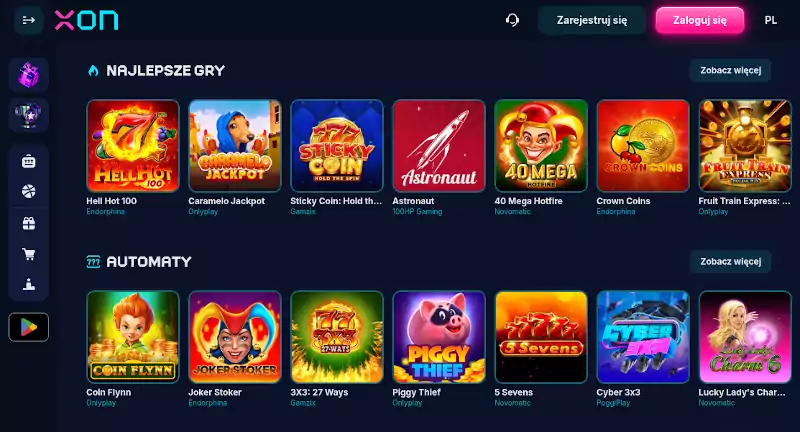This screenshot has height=432, width=800.
Task: See more games in Najlepsze Gry
Action: tap(731, 70)
